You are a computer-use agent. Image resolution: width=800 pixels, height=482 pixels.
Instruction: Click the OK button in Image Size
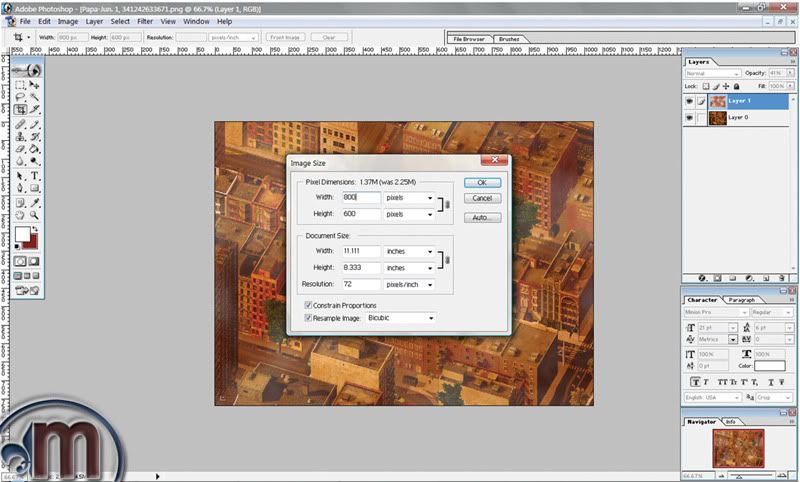481,183
